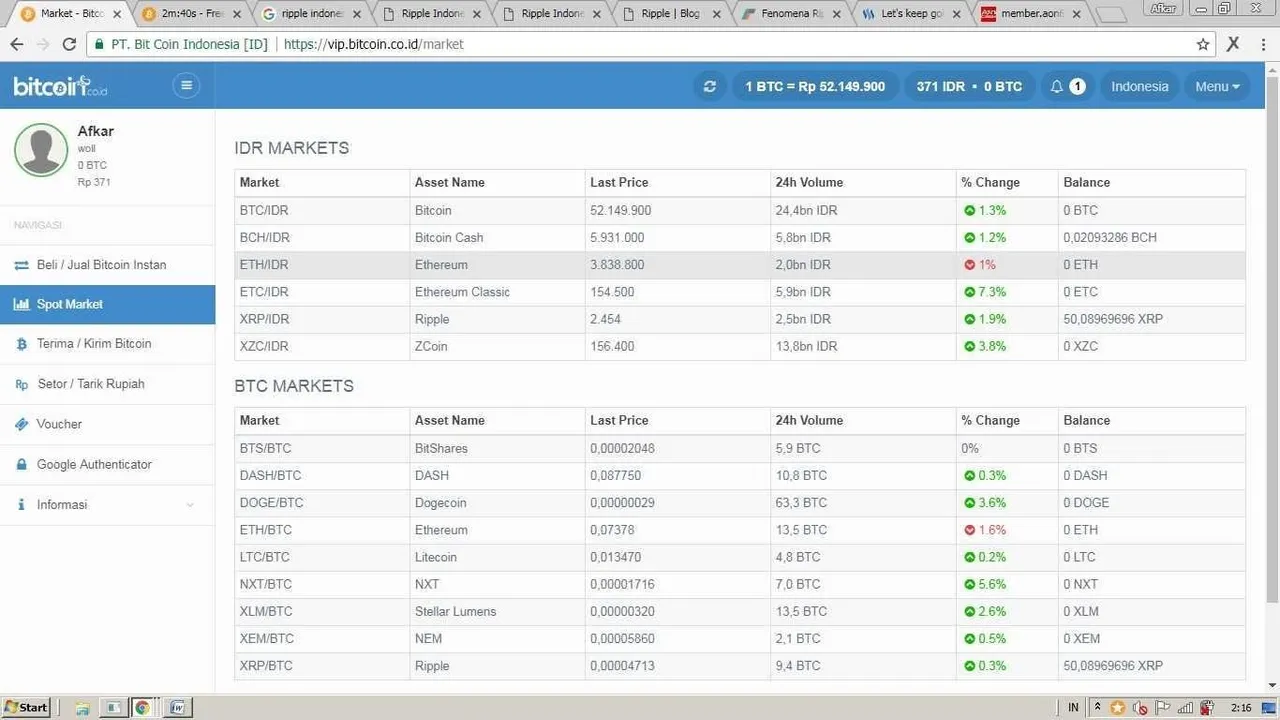Open the XZC/IDR market row
The width and height of the screenshot is (1280, 720).
tap(740, 346)
